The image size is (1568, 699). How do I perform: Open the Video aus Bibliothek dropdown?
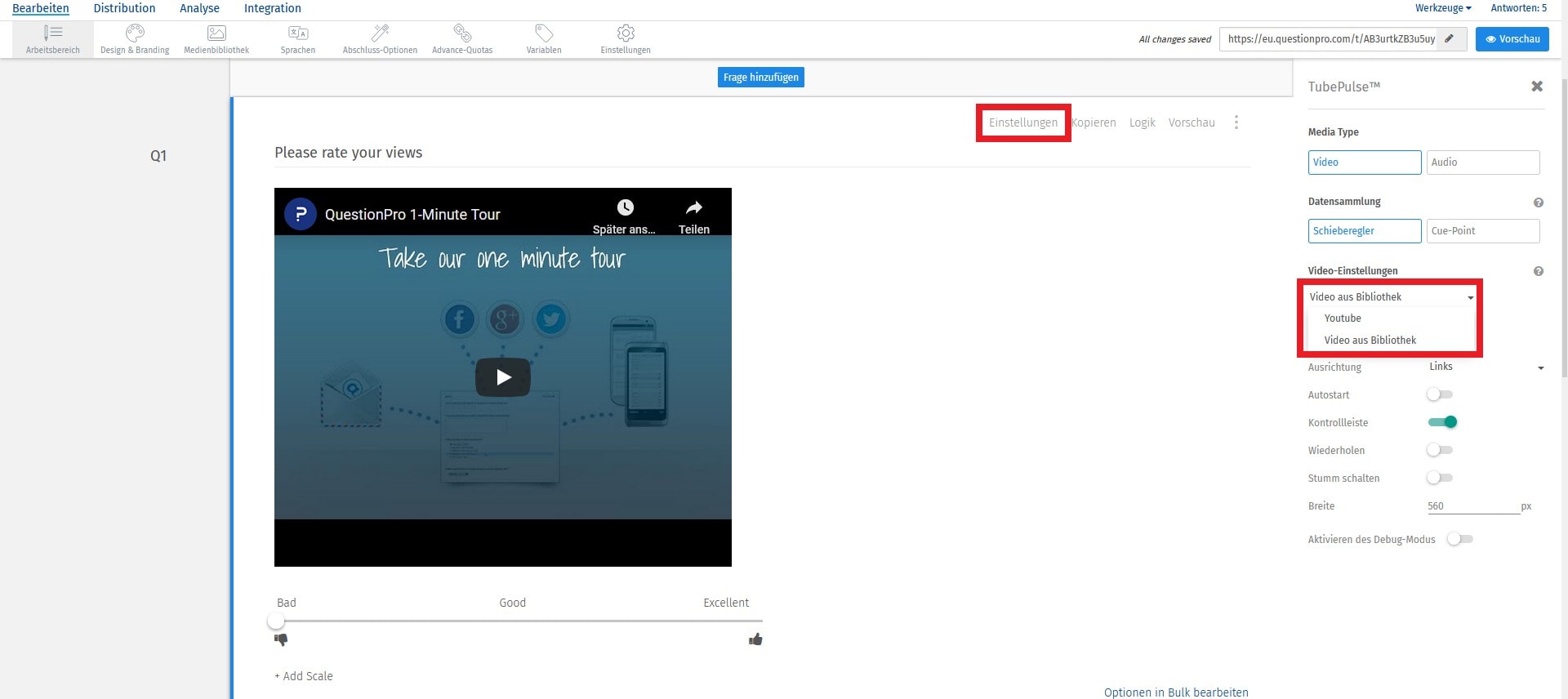point(1391,296)
